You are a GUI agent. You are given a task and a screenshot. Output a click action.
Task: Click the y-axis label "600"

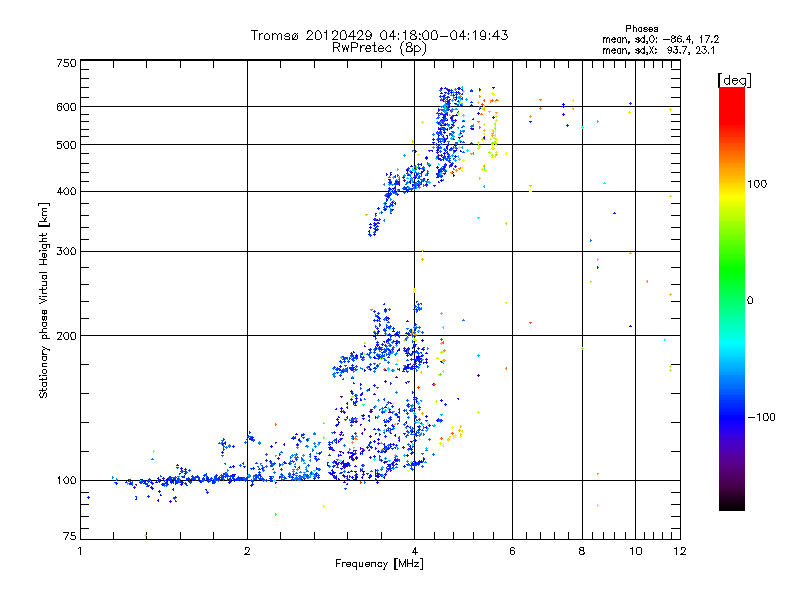[x=67, y=107]
